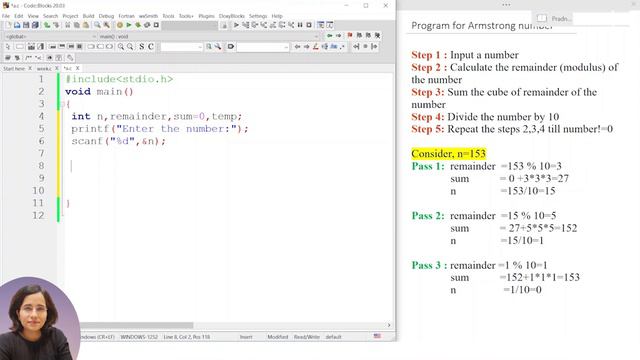
Task: Open the build target dropdown
Action: pos(189,25)
